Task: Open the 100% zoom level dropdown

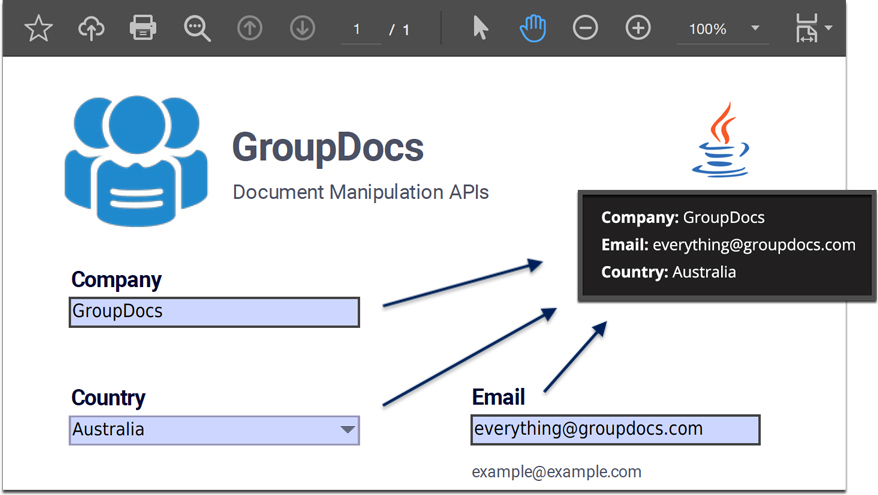Action: click(722, 29)
